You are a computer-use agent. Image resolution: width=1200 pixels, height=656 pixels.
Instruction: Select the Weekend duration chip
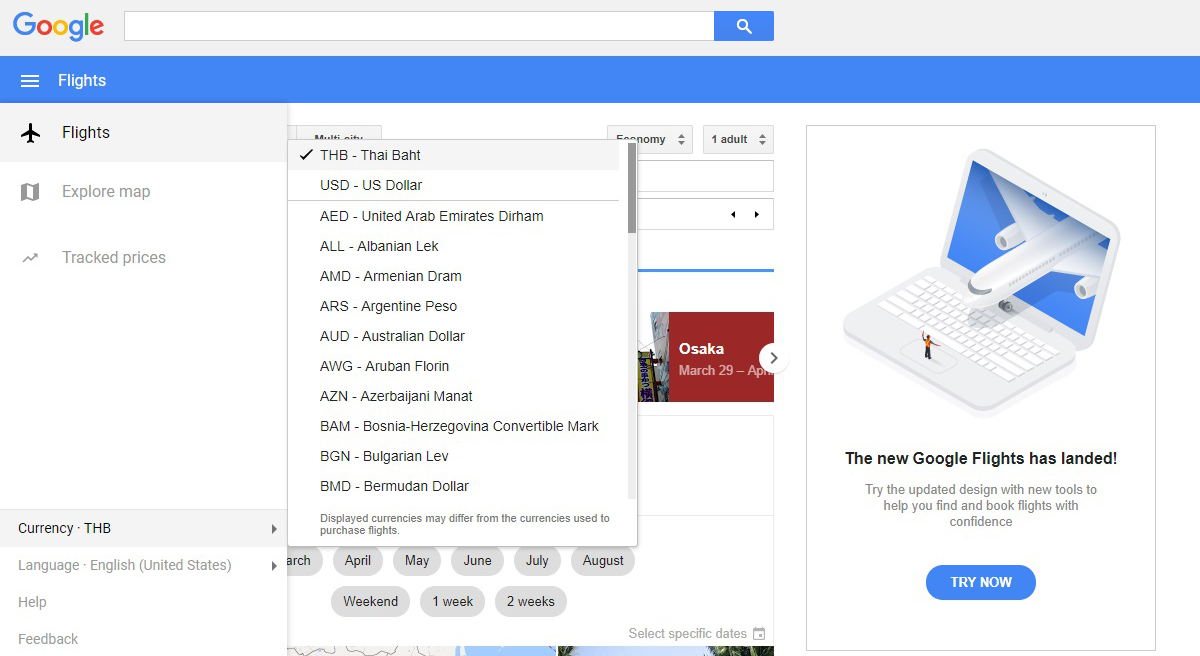(x=370, y=602)
